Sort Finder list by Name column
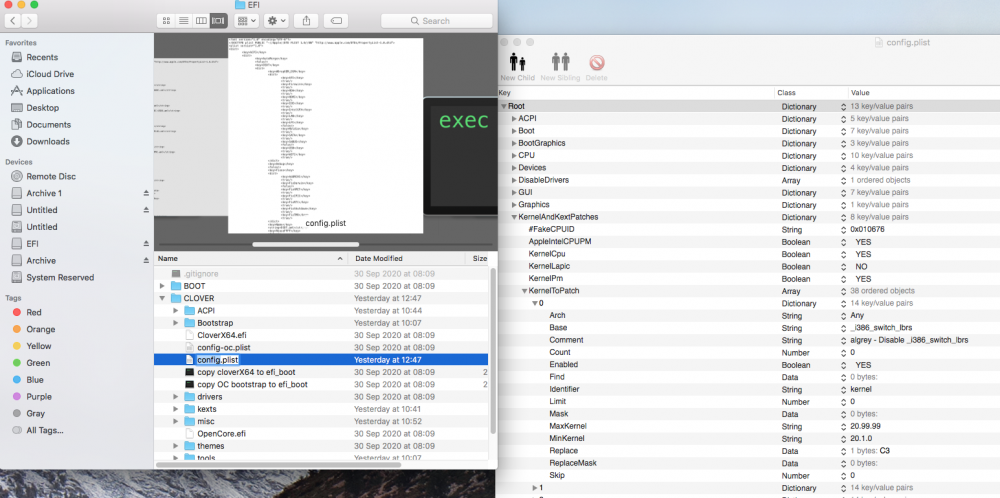The height and width of the screenshot is (498, 1000). pos(251,259)
